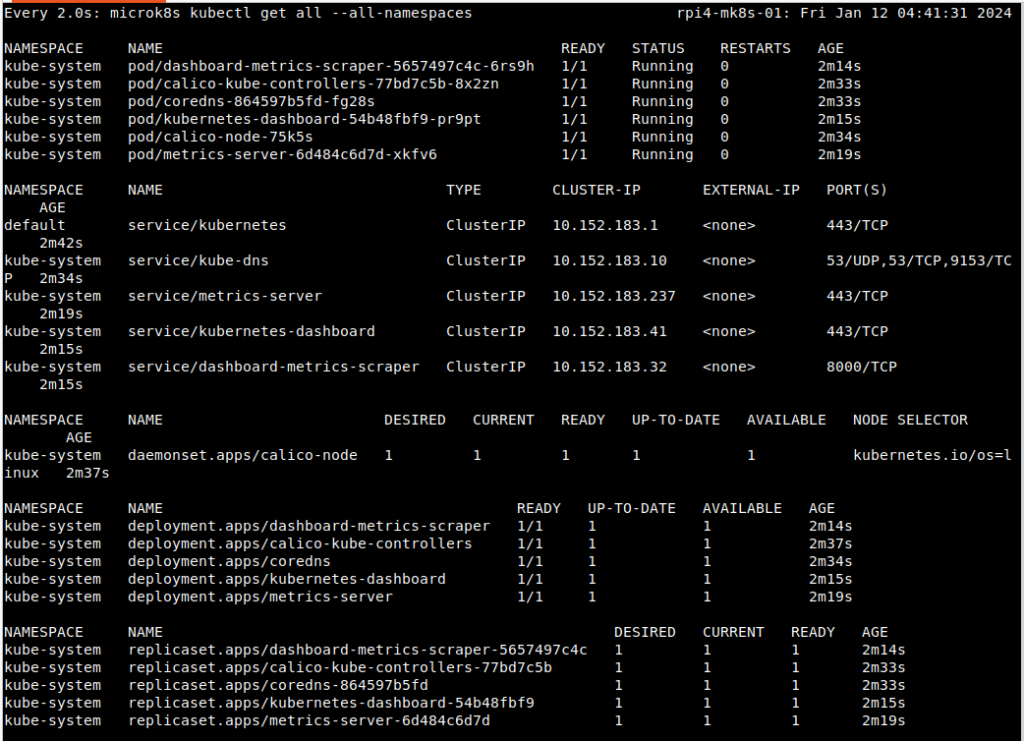Select deployment.apps/dashboard-metrics-scraper

308,526
